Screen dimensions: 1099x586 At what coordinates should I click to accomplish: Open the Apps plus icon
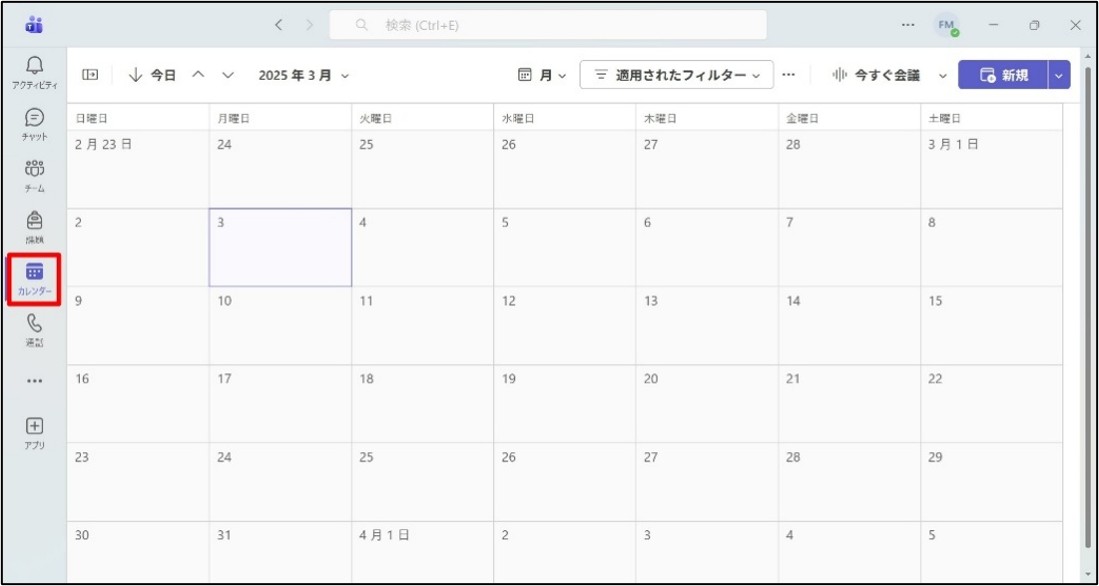[x=35, y=431]
